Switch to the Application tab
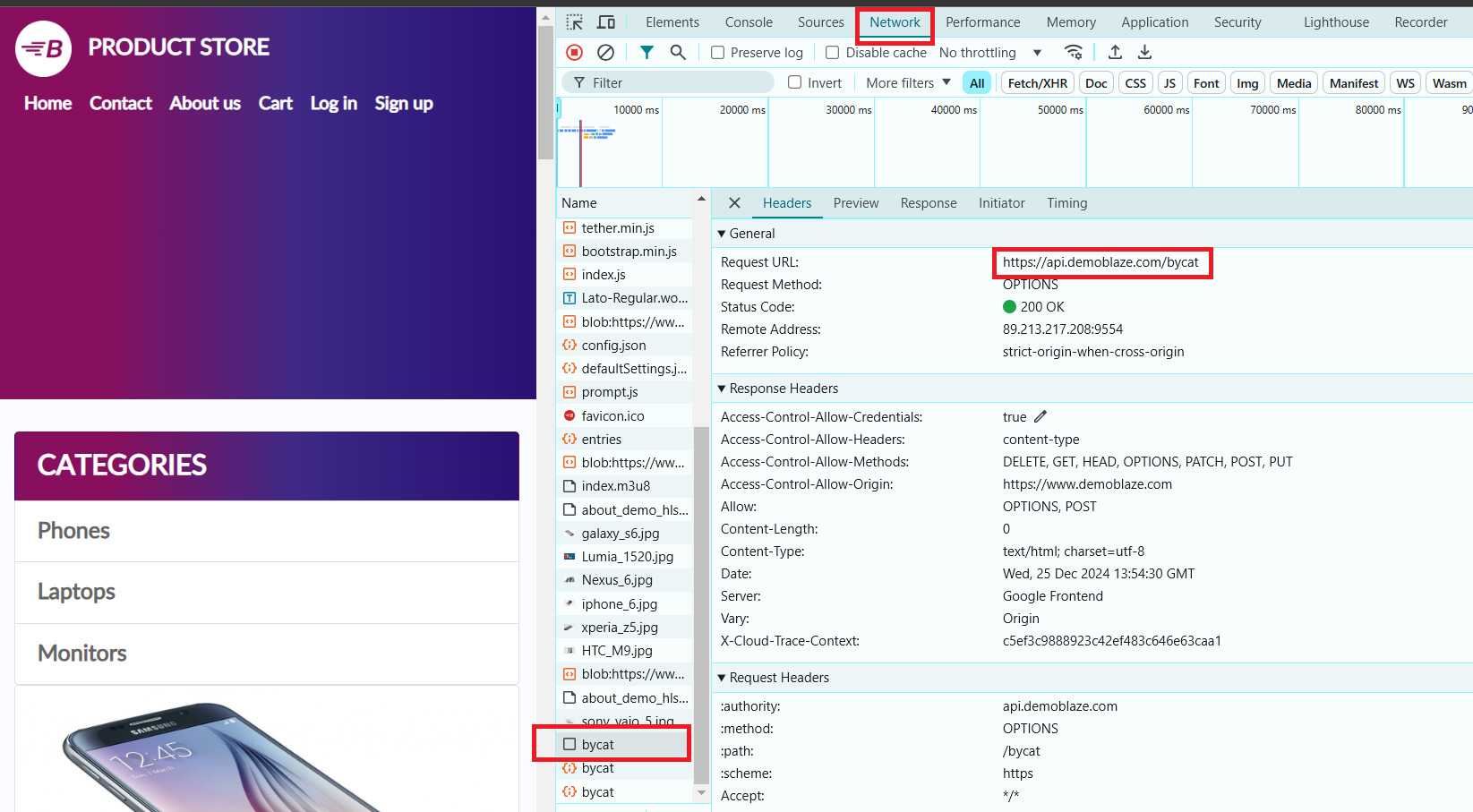Image resolution: width=1473 pixels, height=812 pixels. [x=1155, y=22]
